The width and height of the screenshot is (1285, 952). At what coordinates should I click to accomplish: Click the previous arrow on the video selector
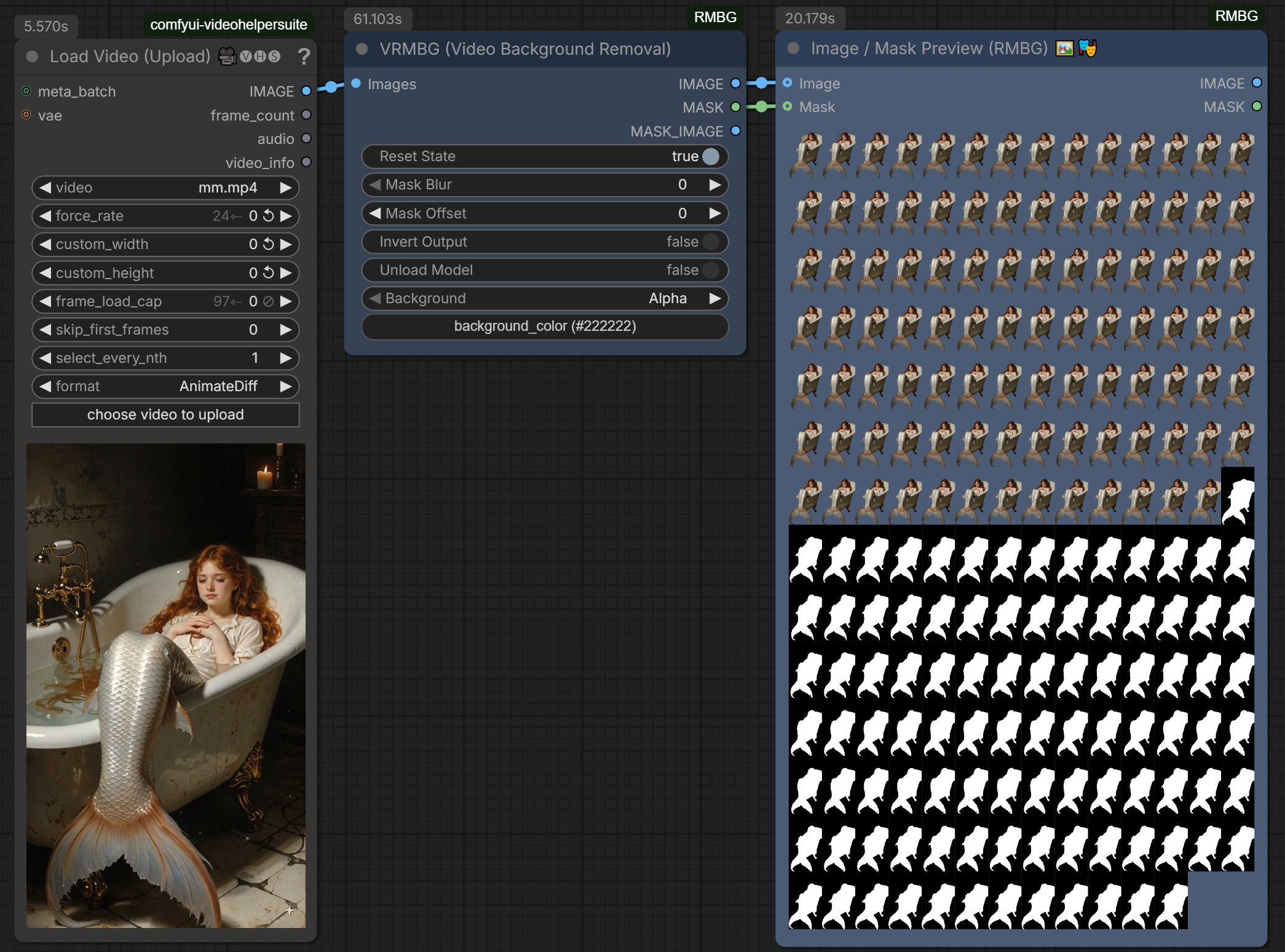[x=45, y=188]
